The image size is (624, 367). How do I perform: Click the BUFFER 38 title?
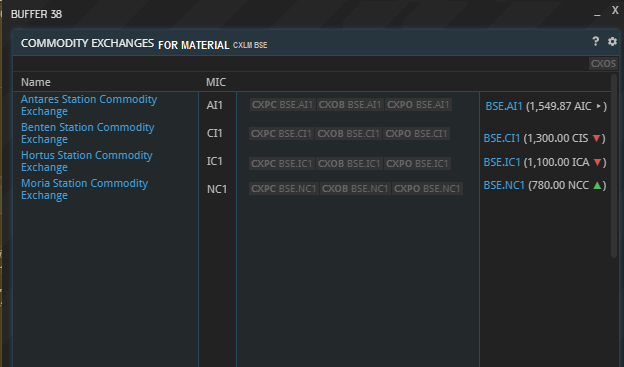pos(37,14)
